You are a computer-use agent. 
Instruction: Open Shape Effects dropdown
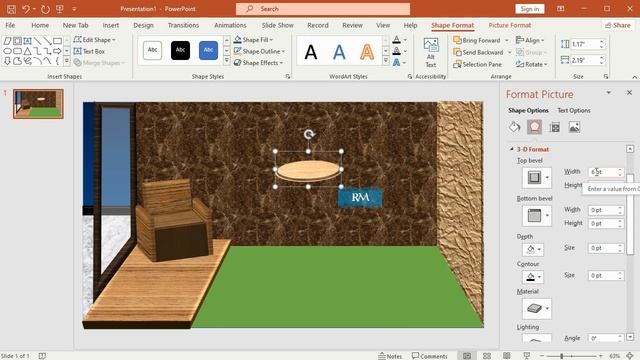click(x=258, y=62)
